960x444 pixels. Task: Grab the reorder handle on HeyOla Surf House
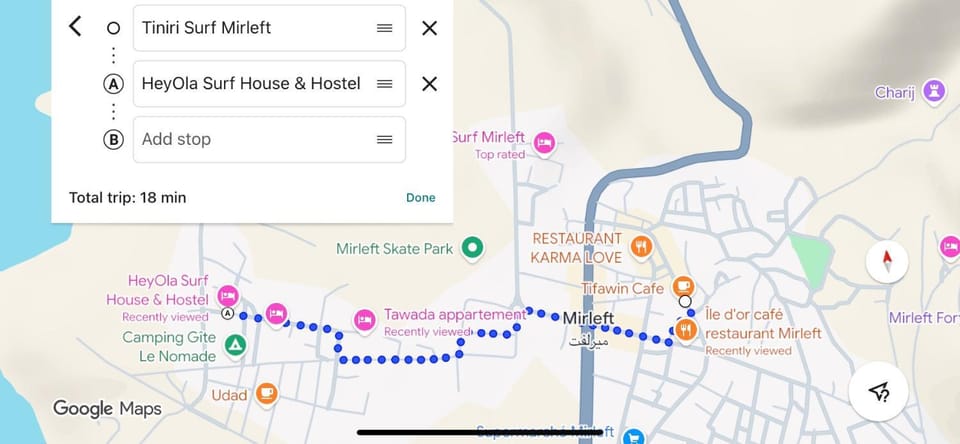coord(384,84)
